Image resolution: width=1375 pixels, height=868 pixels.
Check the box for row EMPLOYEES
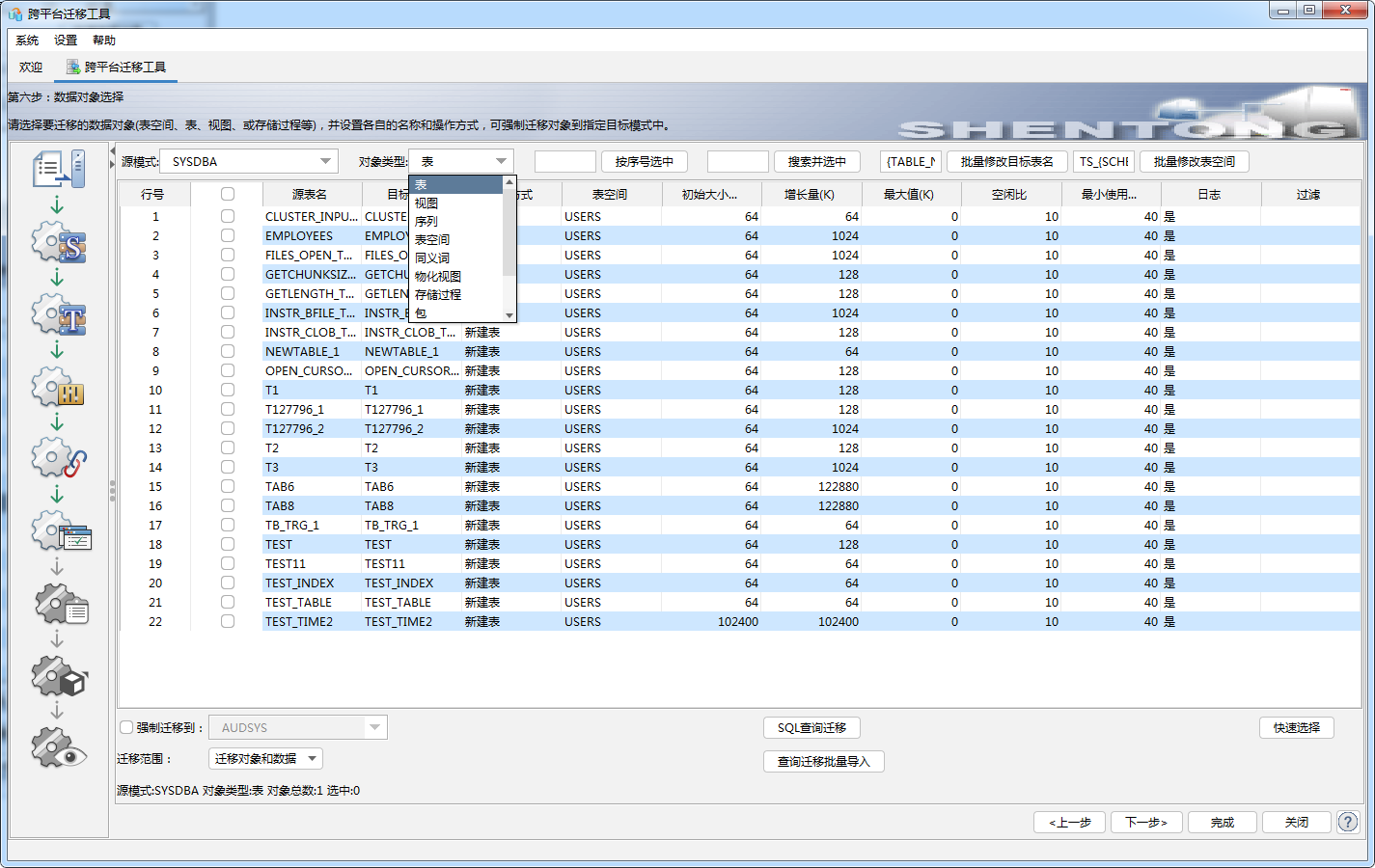[228, 235]
